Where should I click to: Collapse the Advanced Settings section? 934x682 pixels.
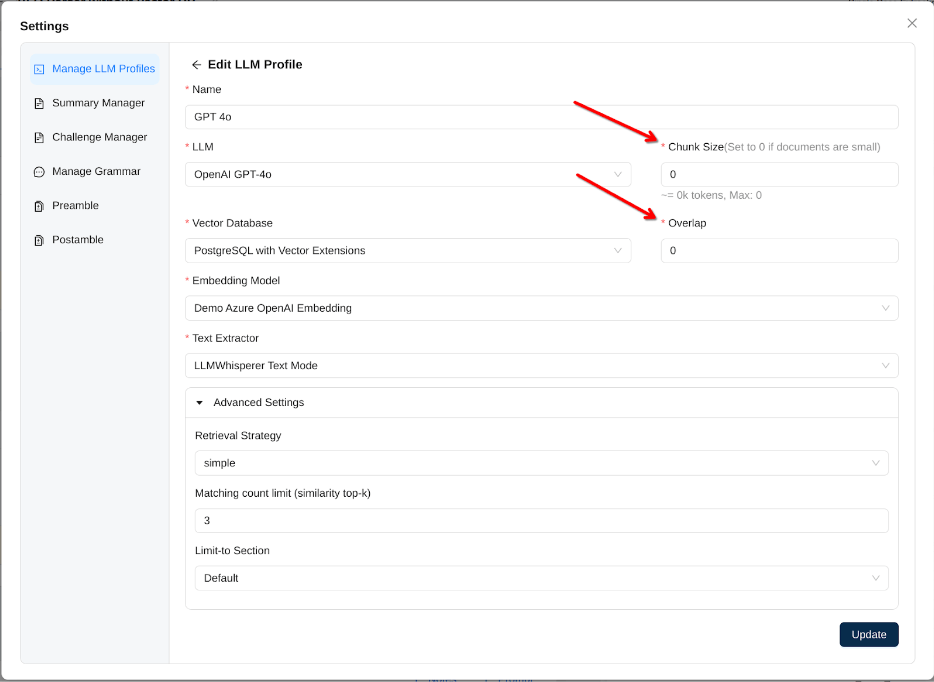pyautogui.click(x=199, y=403)
